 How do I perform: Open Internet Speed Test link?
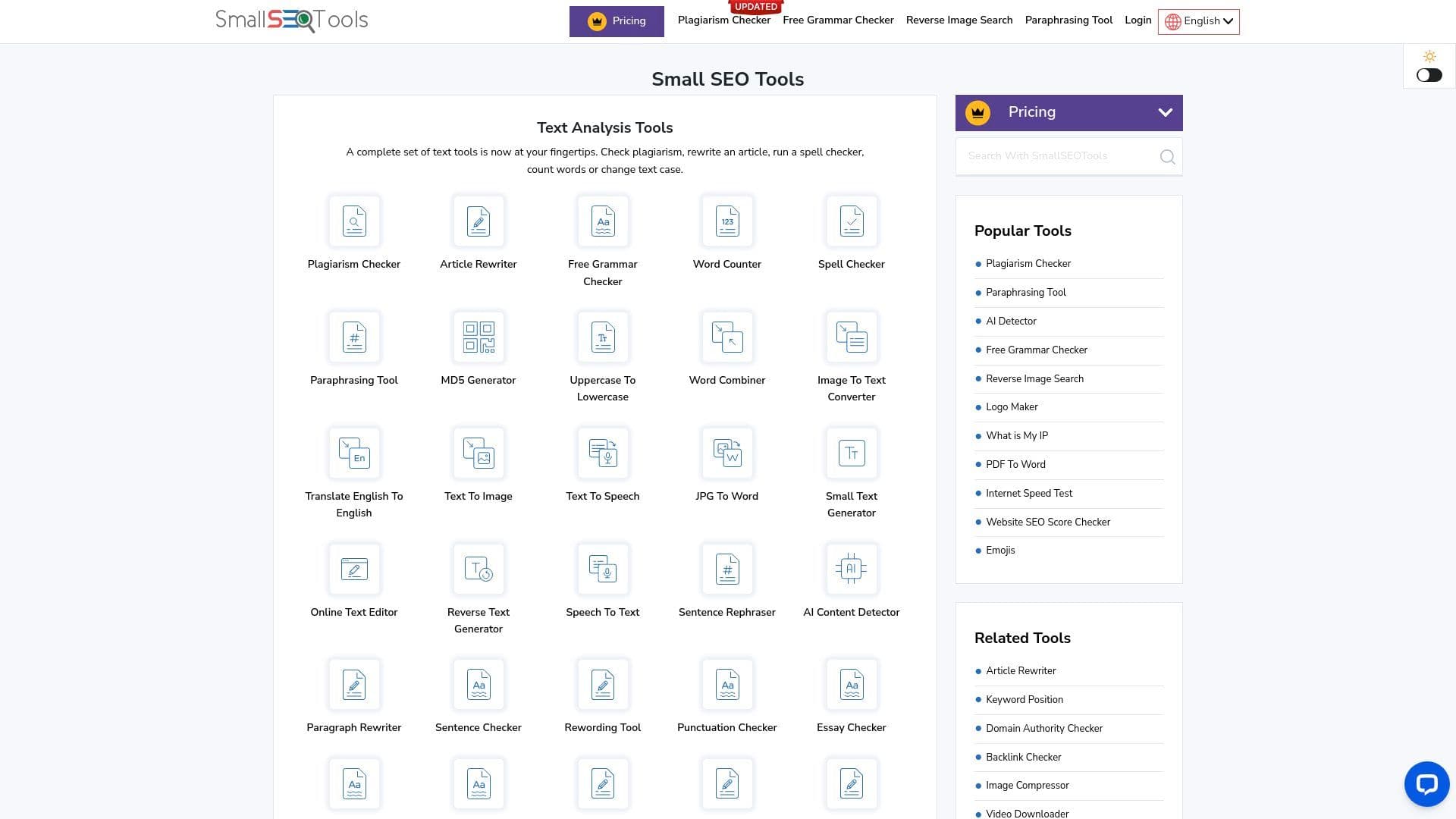(1029, 494)
